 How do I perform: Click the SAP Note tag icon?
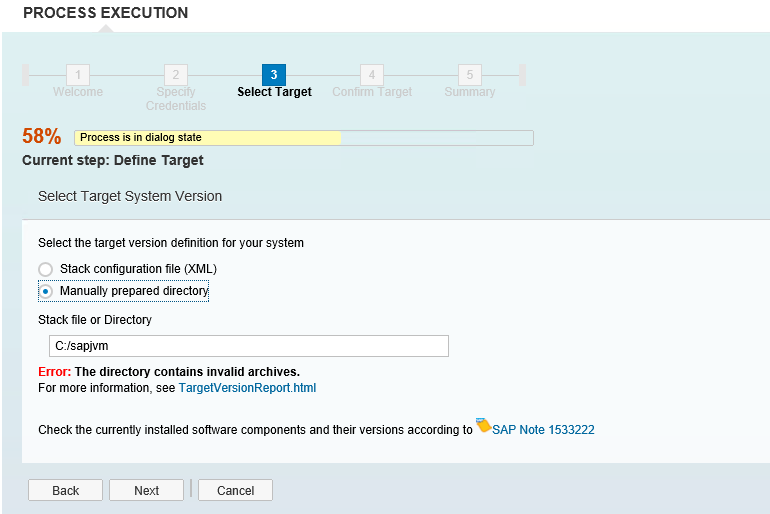(483, 425)
